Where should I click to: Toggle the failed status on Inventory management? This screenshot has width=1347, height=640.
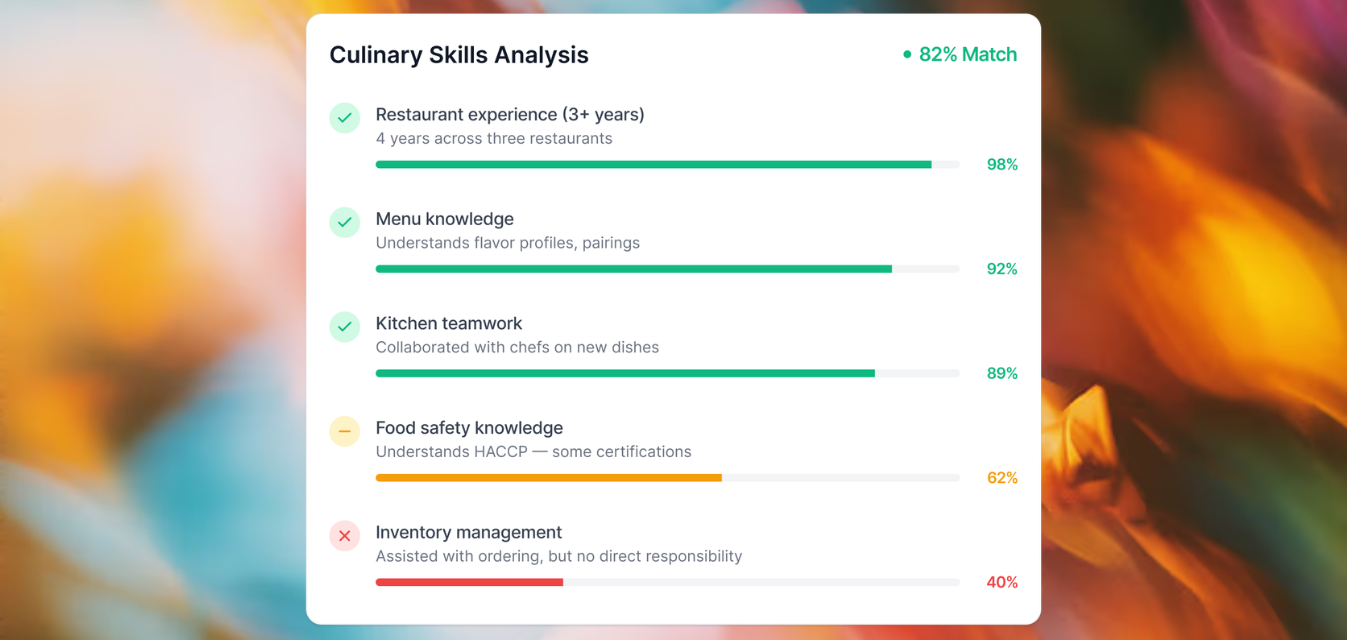click(x=344, y=536)
